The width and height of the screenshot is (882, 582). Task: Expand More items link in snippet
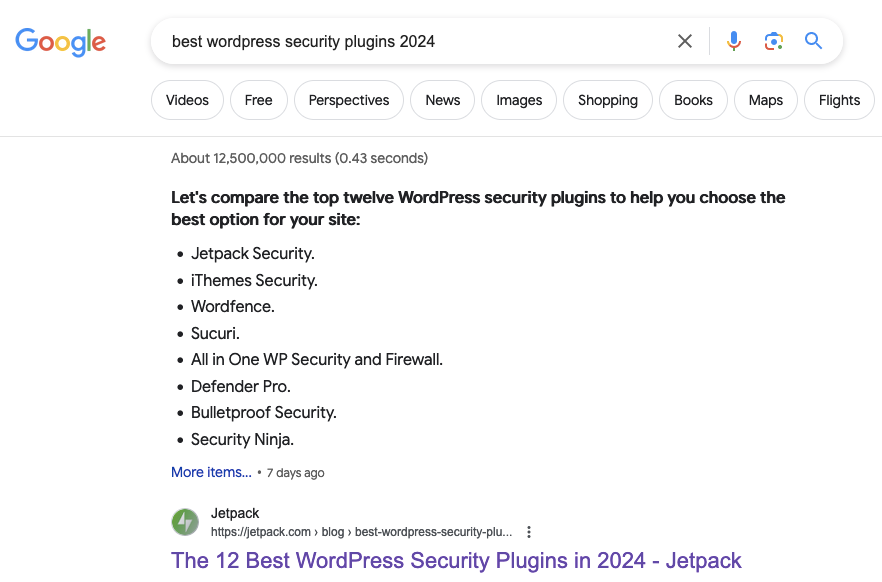[212, 472]
